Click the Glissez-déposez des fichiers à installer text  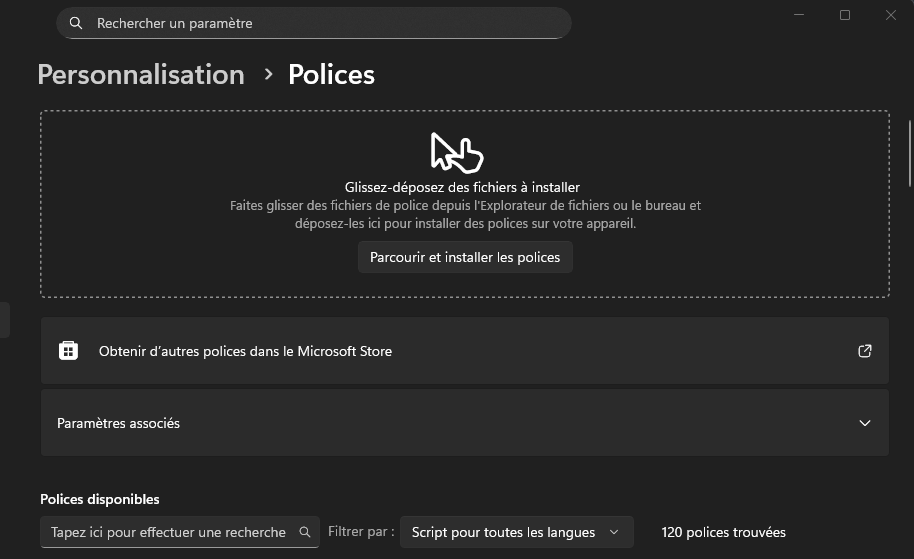coord(462,187)
